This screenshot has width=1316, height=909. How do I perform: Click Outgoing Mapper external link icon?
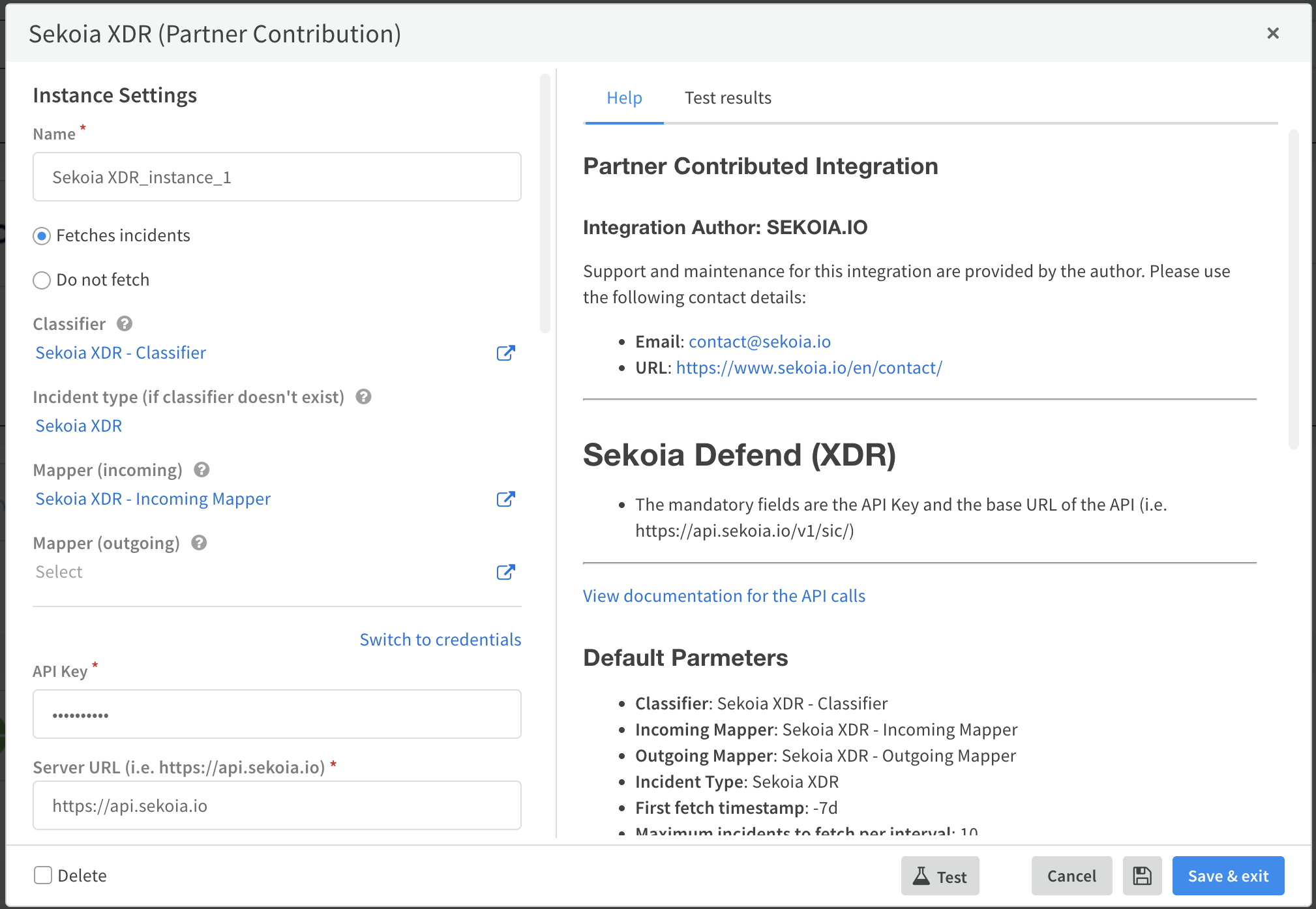(505, 572)
